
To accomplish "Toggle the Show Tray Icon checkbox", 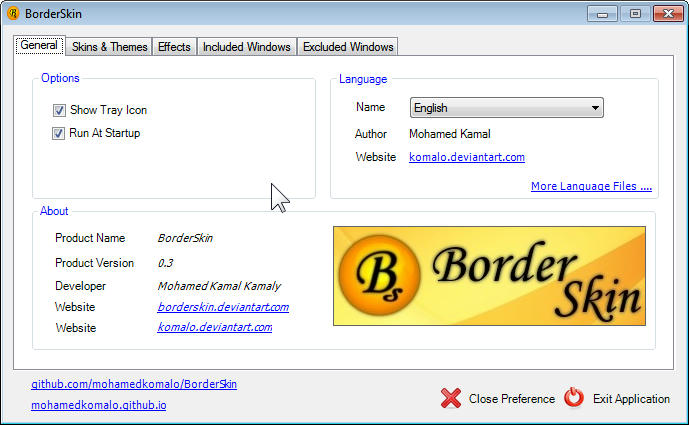I will pyautogui.click(x=59, y=110).
